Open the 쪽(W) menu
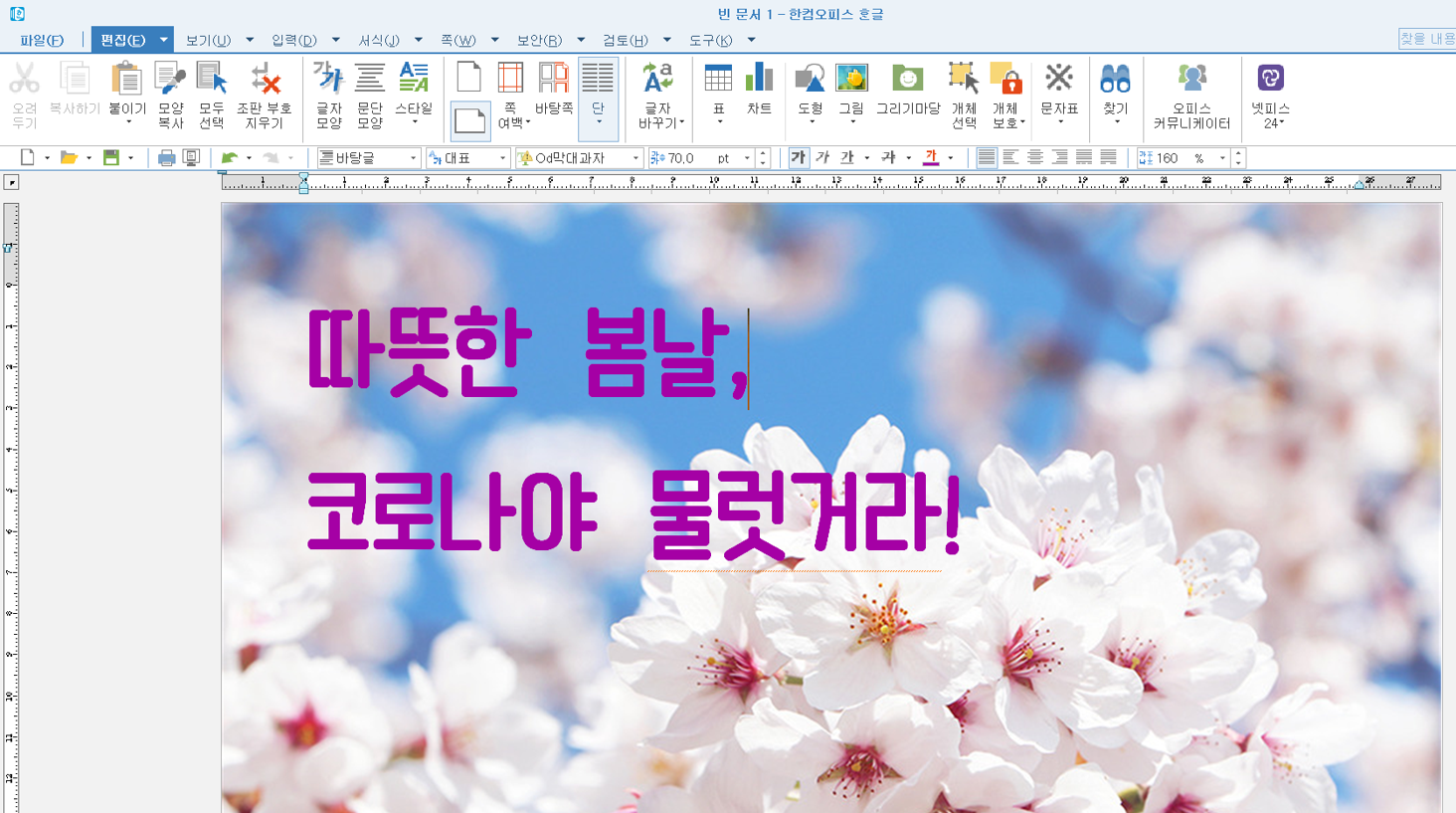Image resolution: width=1456 pixels, height=813 pixels. [458, 40]
